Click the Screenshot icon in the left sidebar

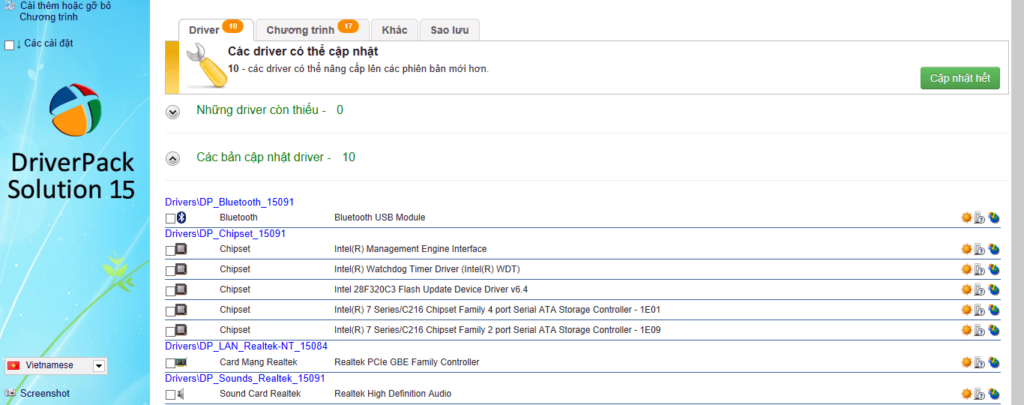[x=11, y=393]
